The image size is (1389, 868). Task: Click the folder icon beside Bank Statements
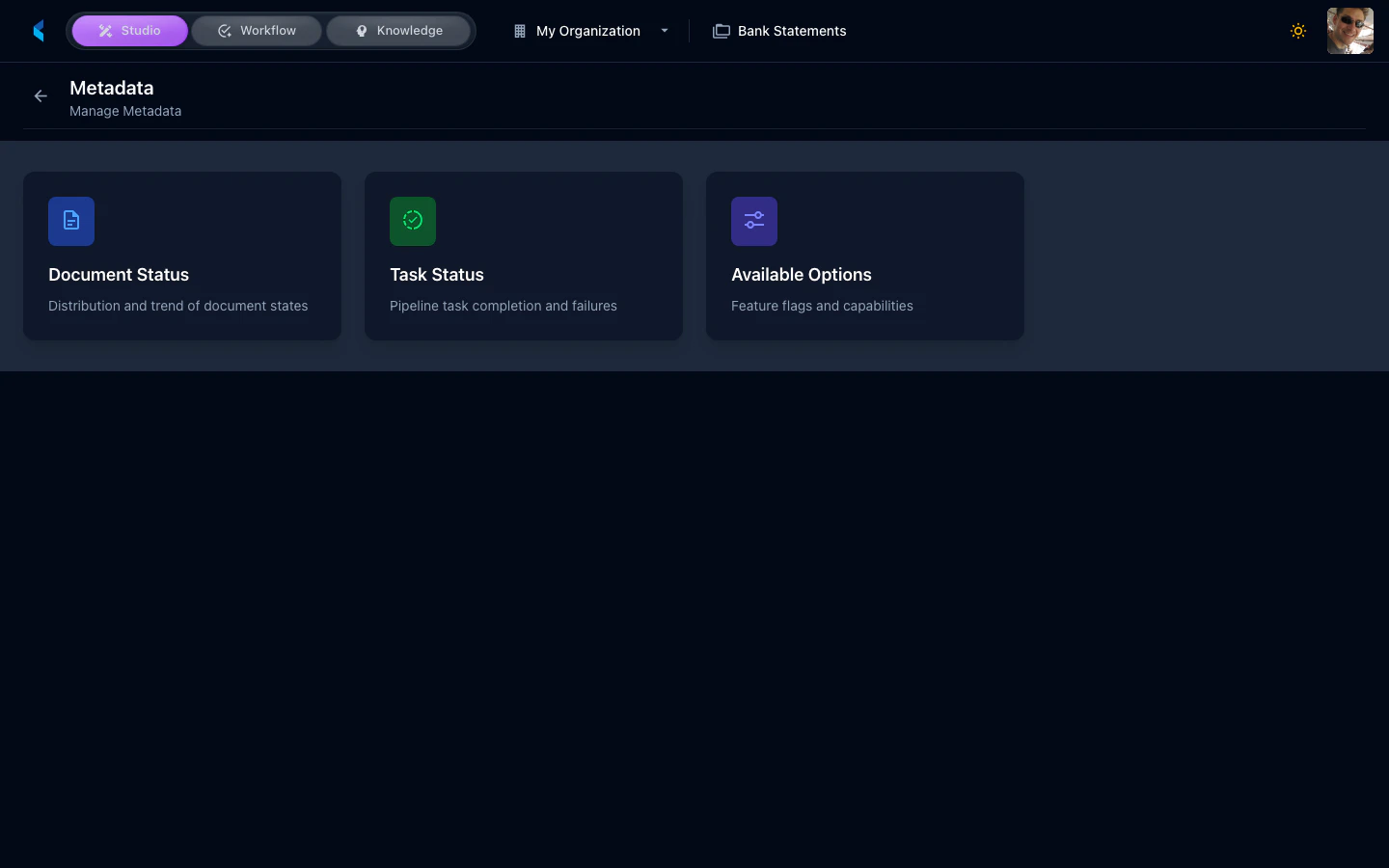[x=722, y=30]
